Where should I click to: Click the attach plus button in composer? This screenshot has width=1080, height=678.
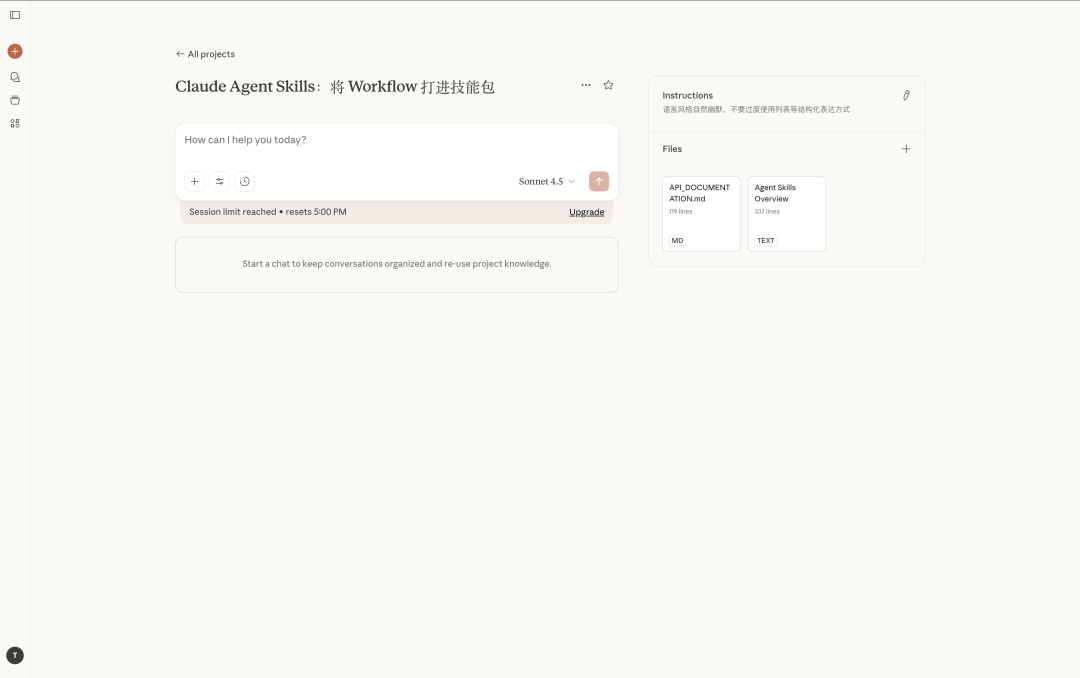click(x=194, y=181)
